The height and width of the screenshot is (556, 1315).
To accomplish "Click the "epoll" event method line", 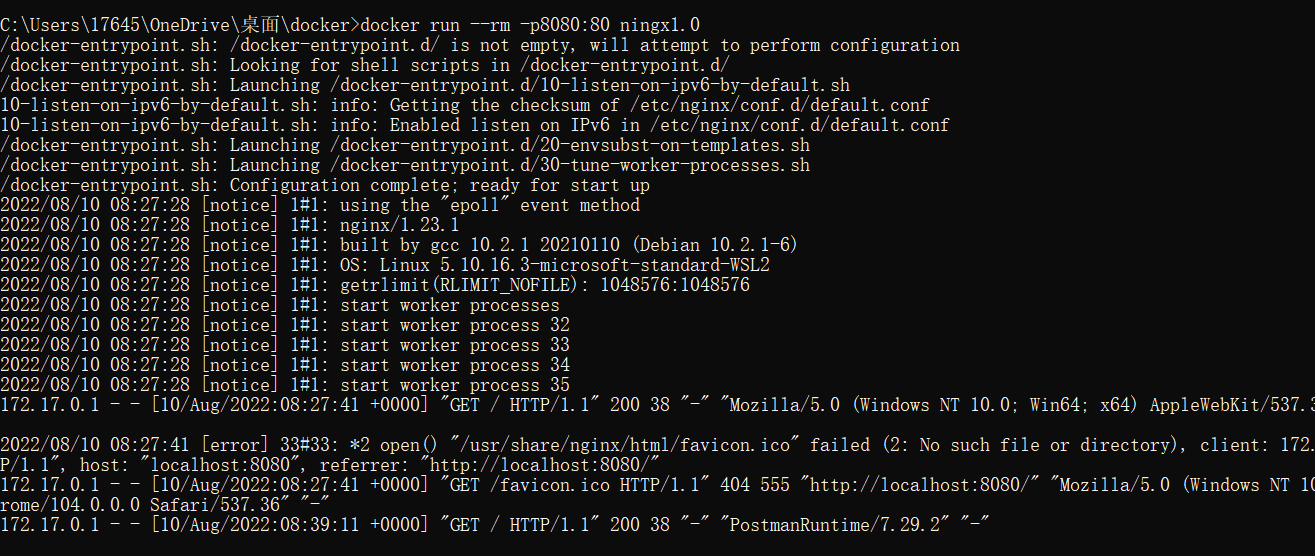I will (x=489, y=205).
